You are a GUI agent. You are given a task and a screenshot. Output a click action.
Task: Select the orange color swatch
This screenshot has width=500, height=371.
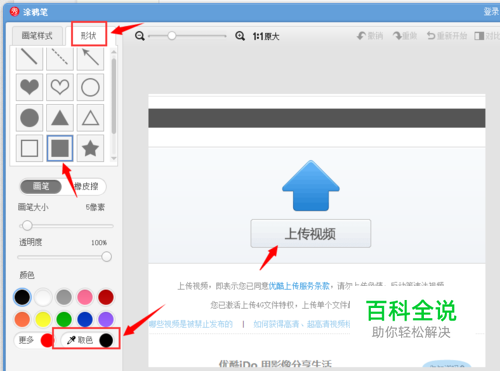point(22,319)
